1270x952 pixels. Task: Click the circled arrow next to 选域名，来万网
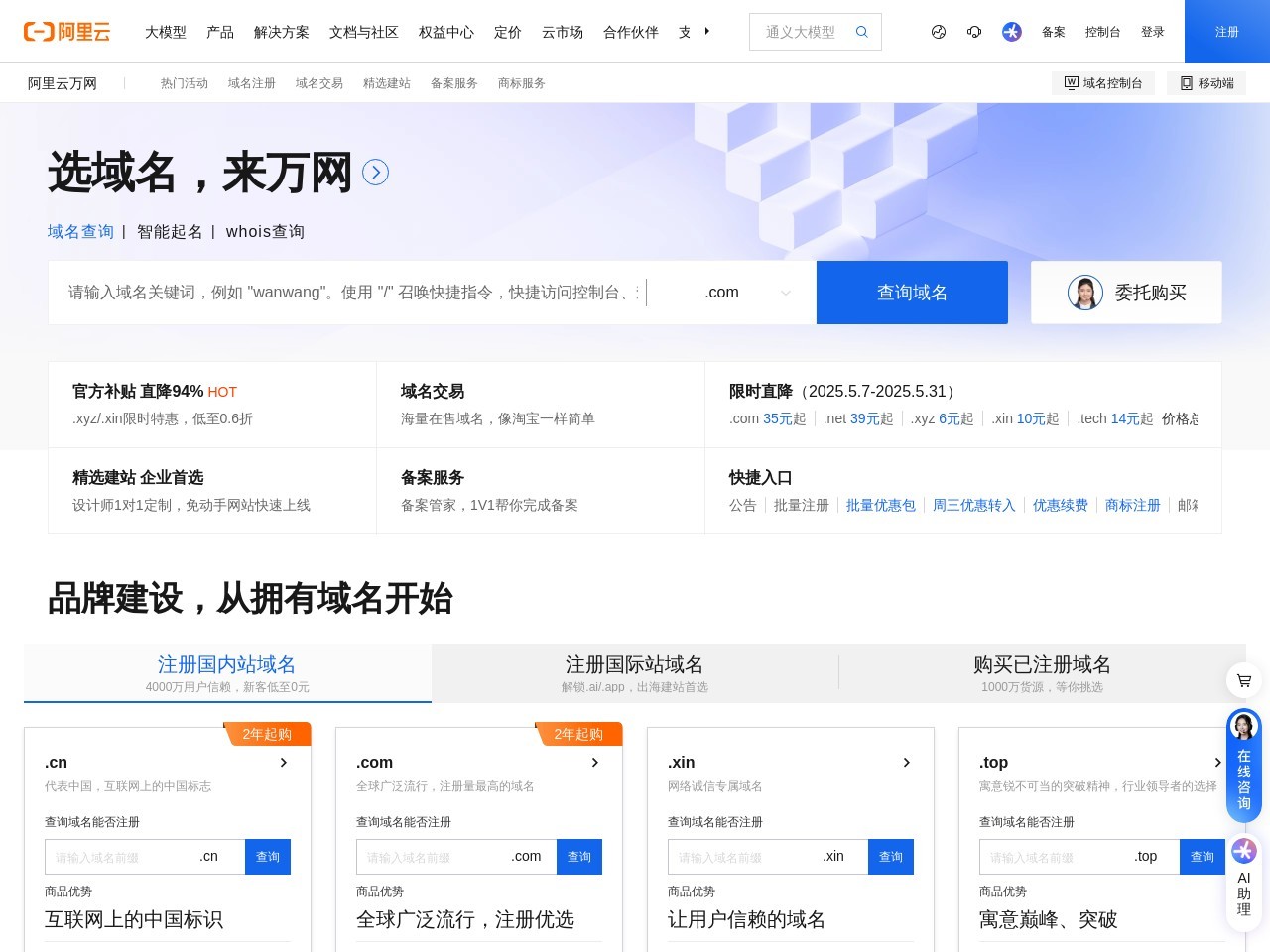[375, 173]
